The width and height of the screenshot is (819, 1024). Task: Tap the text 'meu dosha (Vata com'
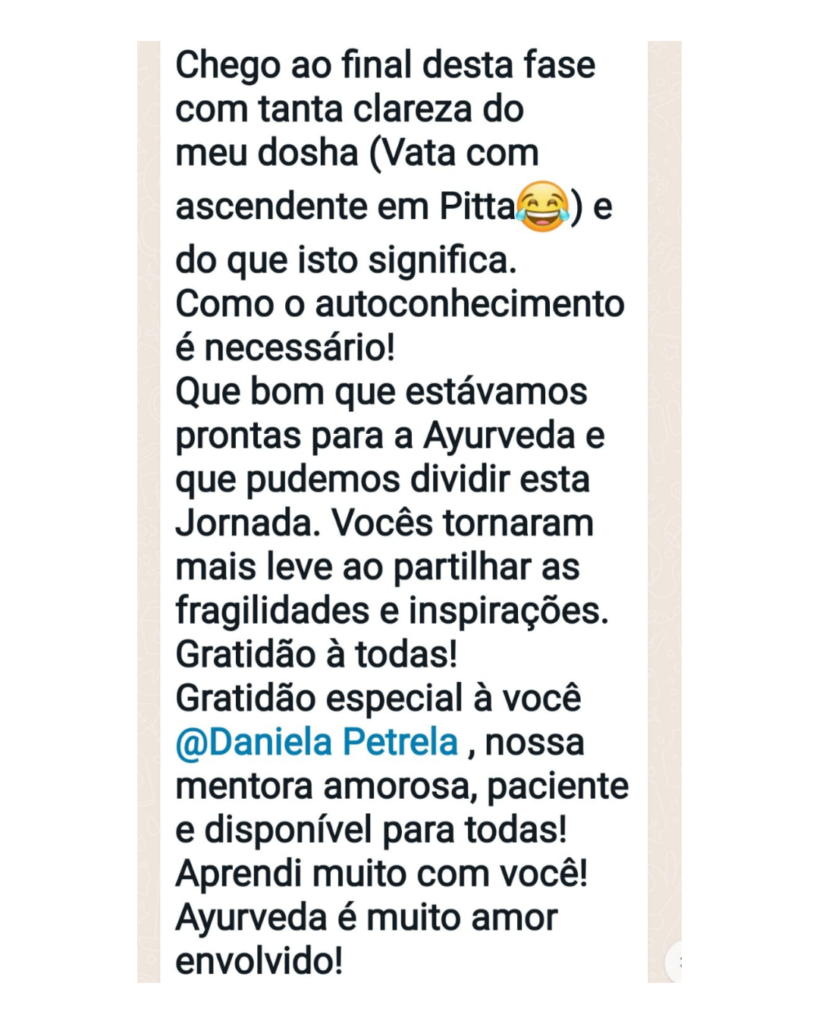pos(357,154)
